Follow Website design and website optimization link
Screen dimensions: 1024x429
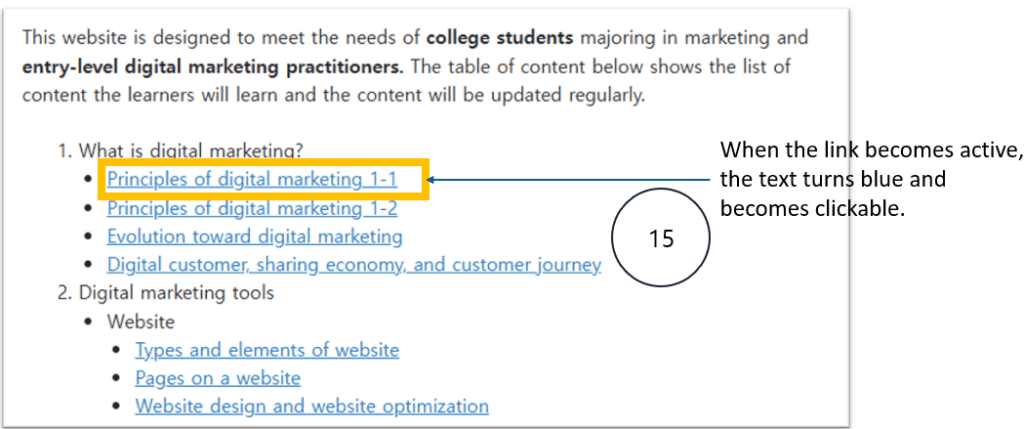[312, 407]
